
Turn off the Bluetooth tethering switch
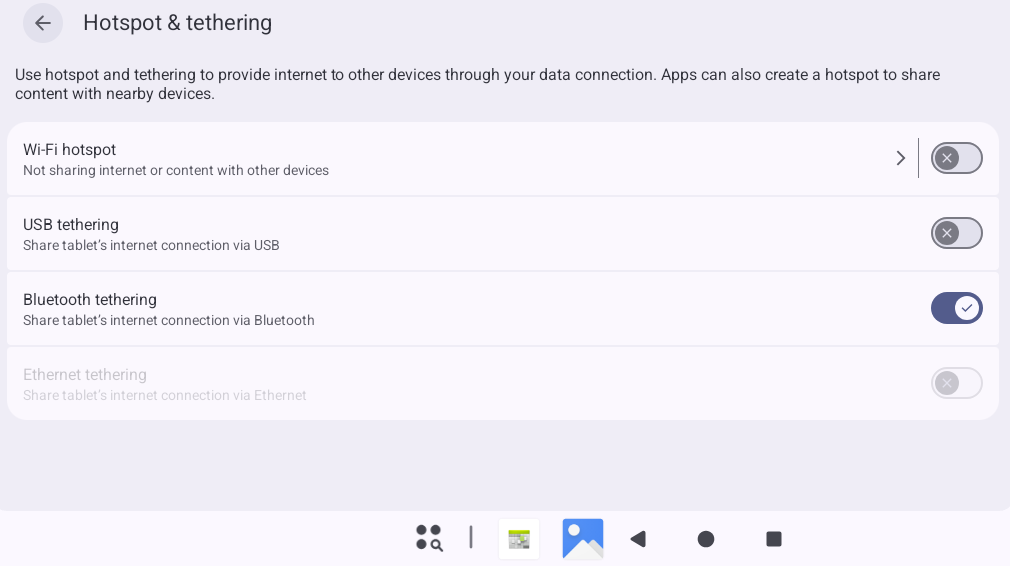pos(956,308)
